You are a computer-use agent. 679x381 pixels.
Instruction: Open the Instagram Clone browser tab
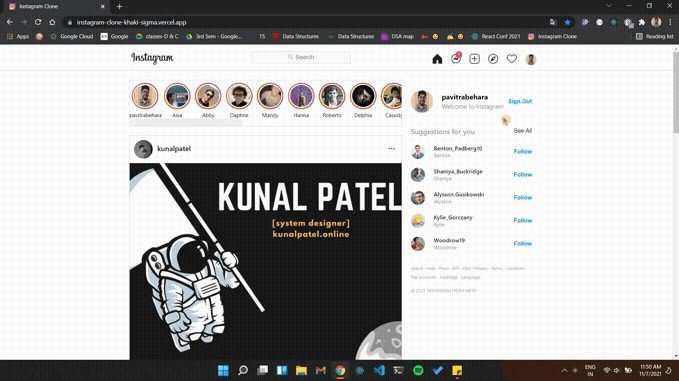[x=56, y=6]
